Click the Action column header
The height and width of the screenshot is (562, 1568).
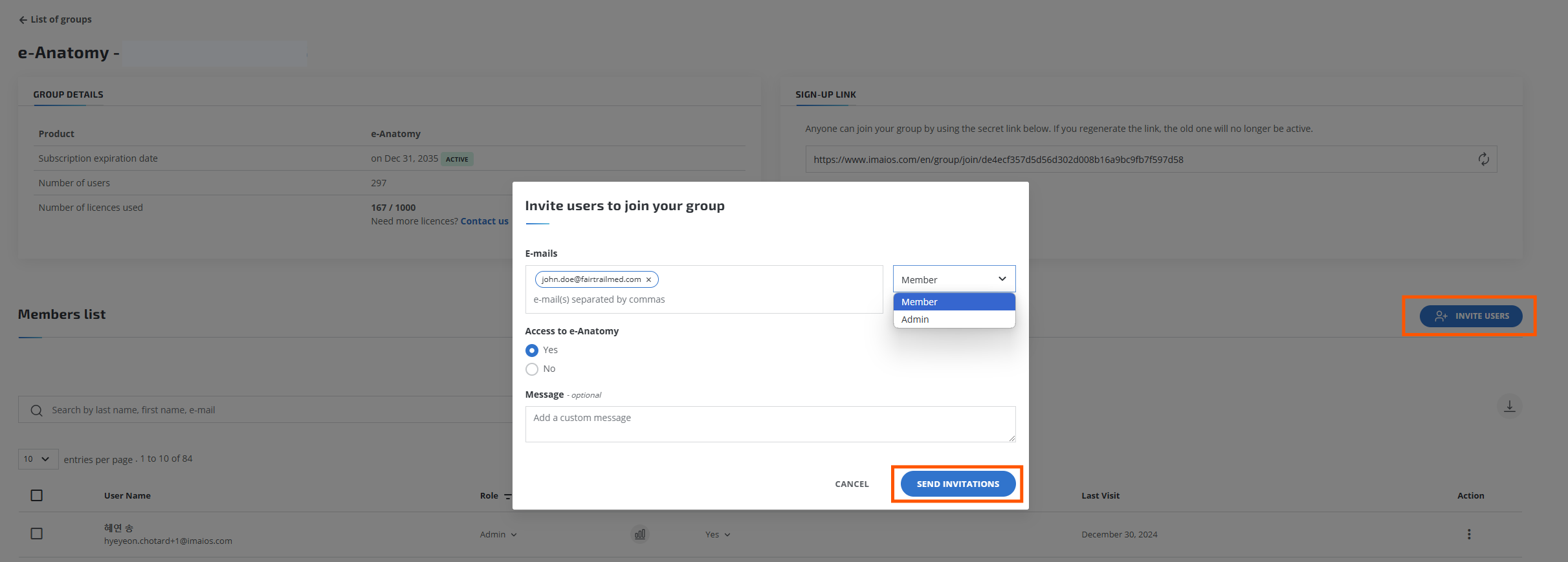pos(1470,496)
